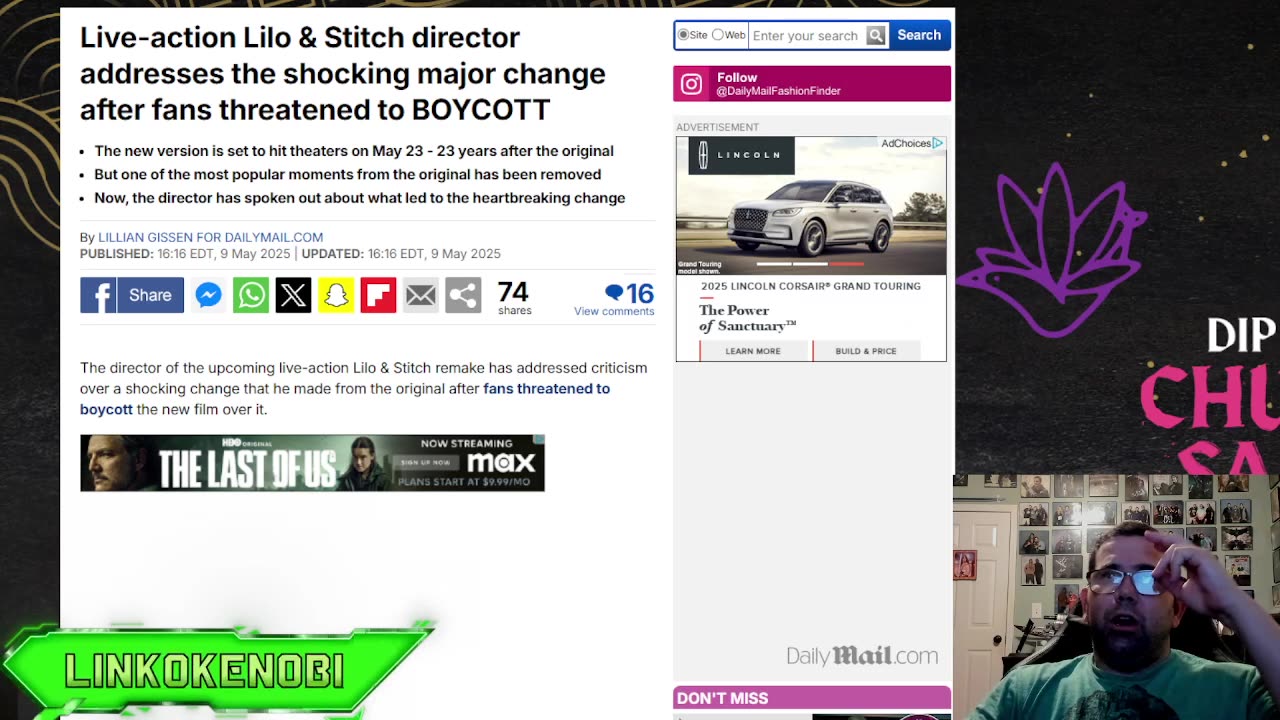This screenshot has height=720, width=1280.
Task: Open AdChoices icon on Lincoln ad
Action: [x=937, y=144]
